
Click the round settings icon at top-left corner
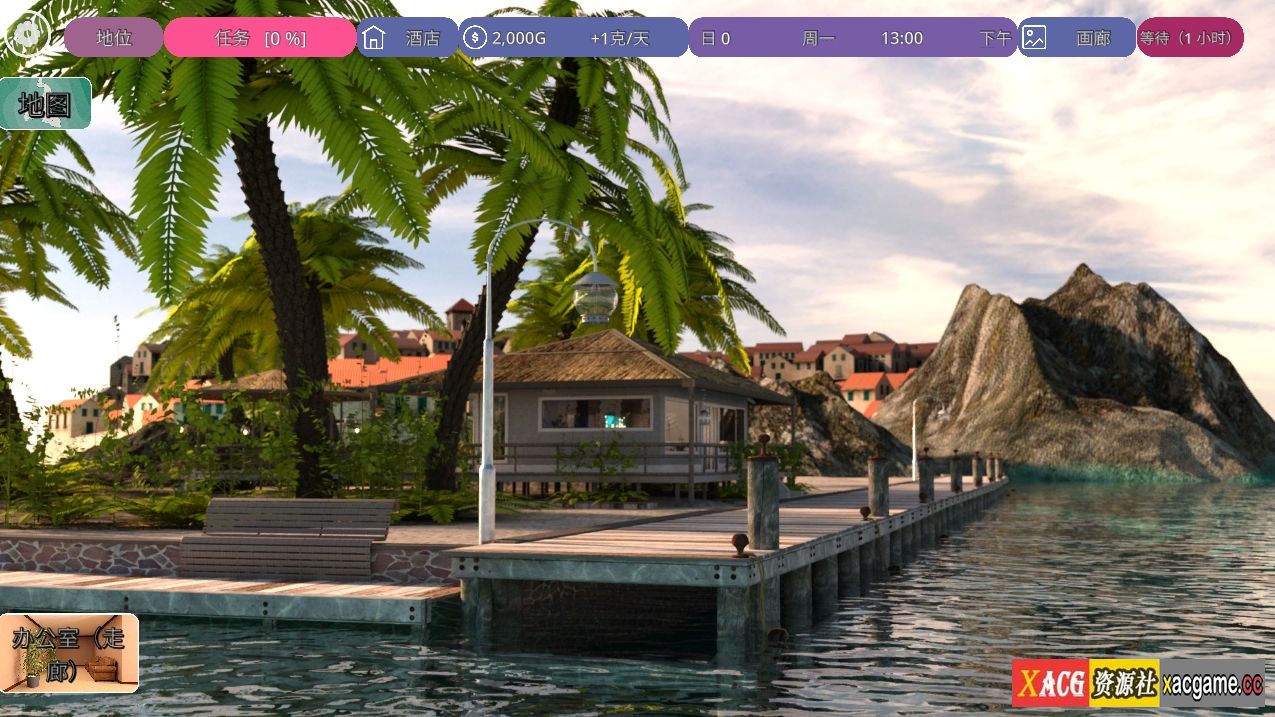pos(27,35)
